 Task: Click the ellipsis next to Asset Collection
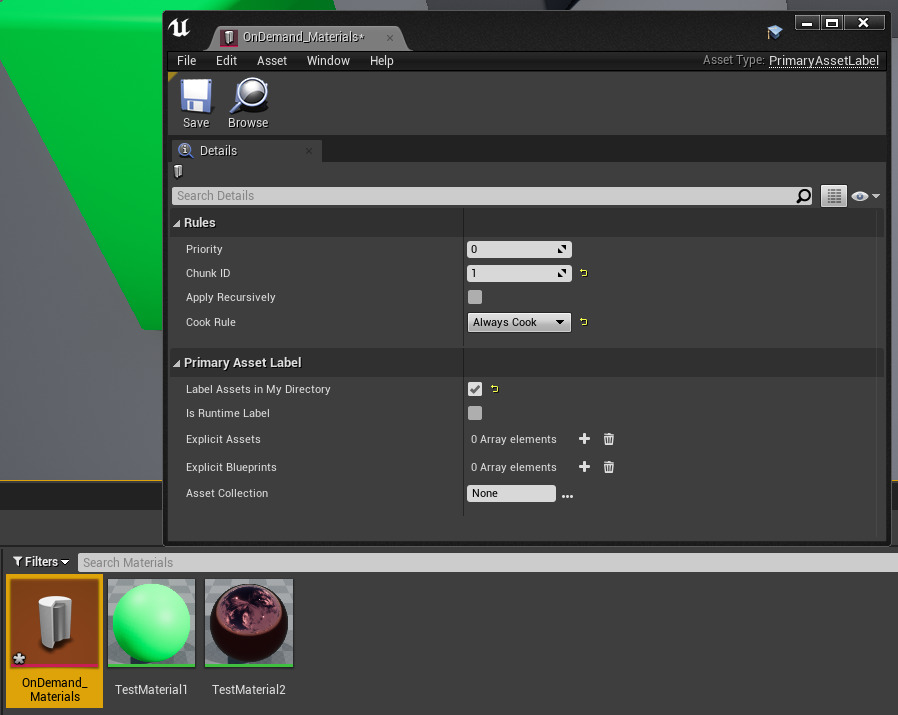click(x=567, y=495)
